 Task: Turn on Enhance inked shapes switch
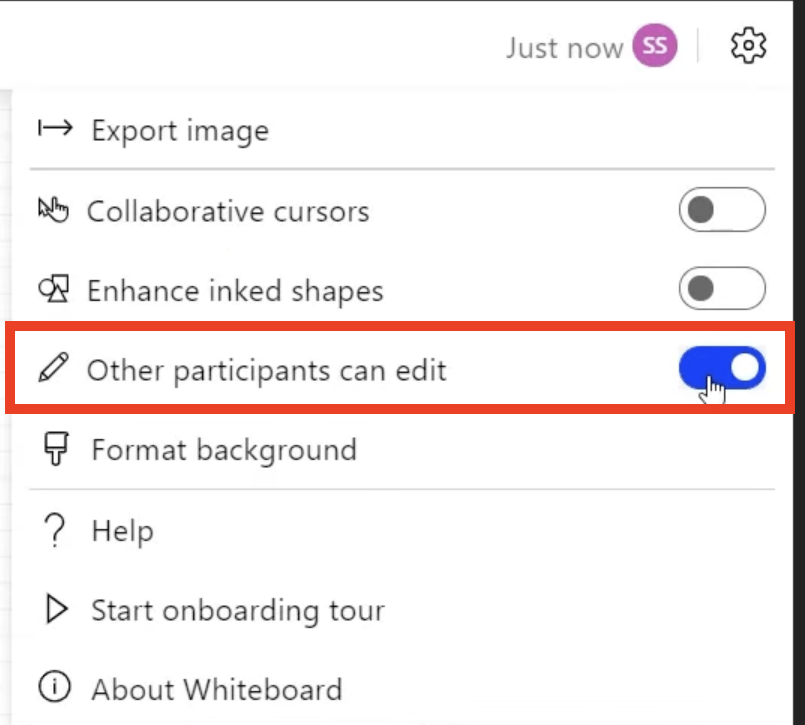(722, 288)
